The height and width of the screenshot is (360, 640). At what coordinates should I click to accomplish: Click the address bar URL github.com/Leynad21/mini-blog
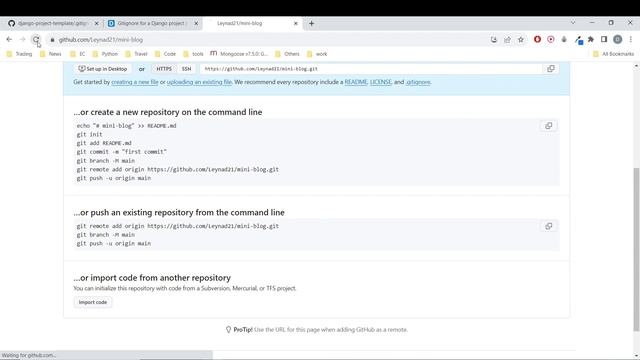coord(101,40)
